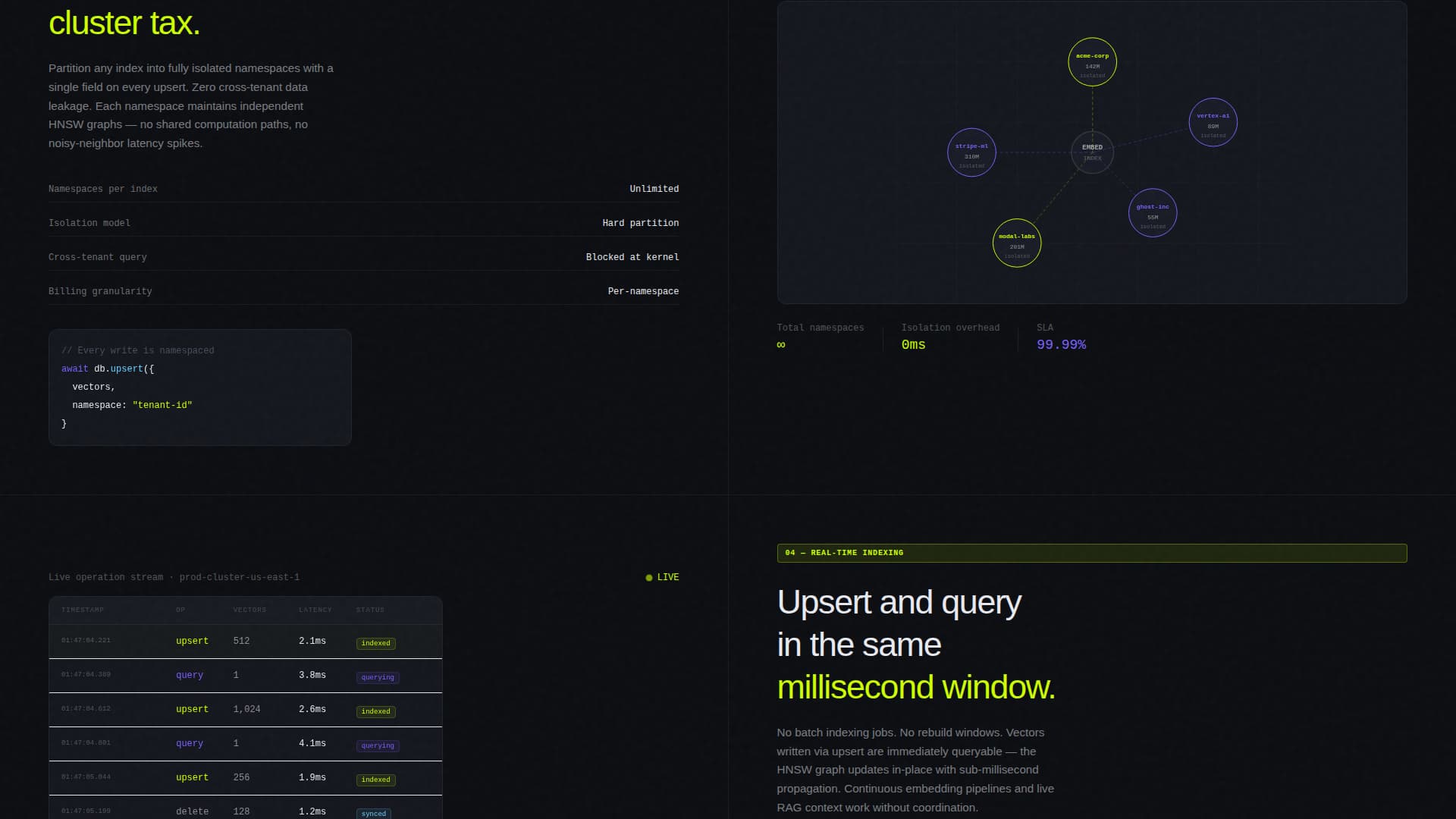
Task: Click the central EMBED INDEX node
Action: coord(1092,152)
